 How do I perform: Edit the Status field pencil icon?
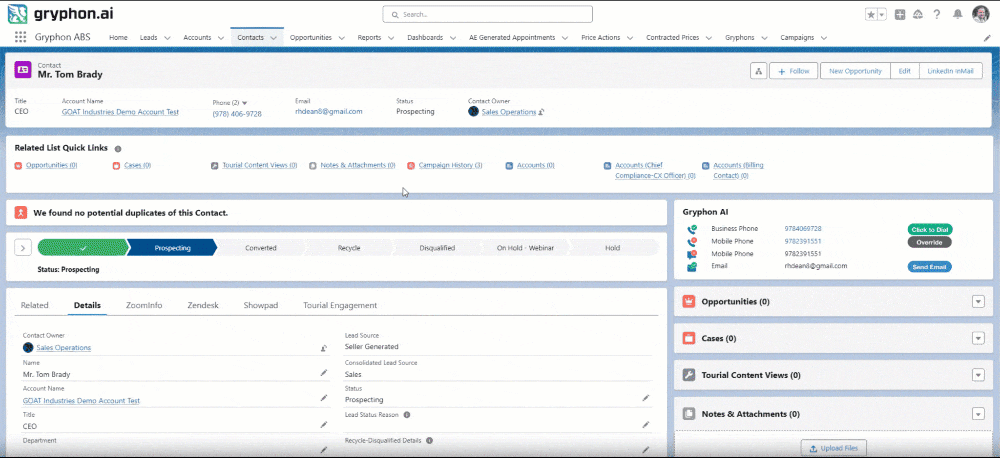coord(646,398)
